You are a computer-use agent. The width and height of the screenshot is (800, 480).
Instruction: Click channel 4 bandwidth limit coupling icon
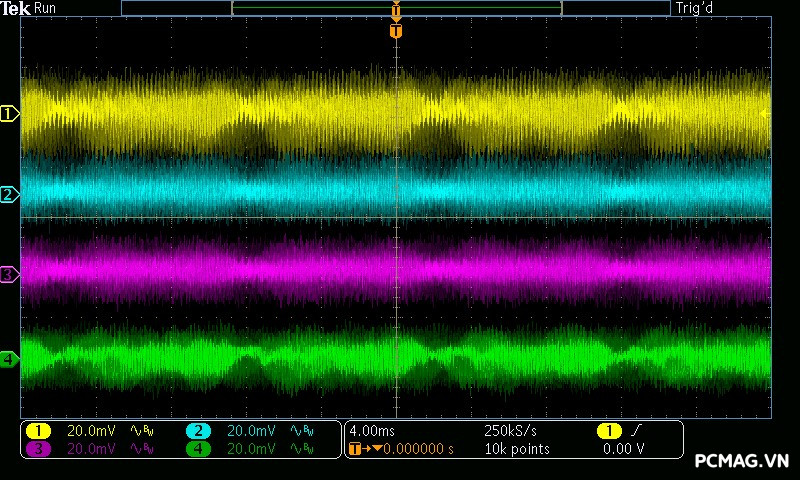point(300,449)
